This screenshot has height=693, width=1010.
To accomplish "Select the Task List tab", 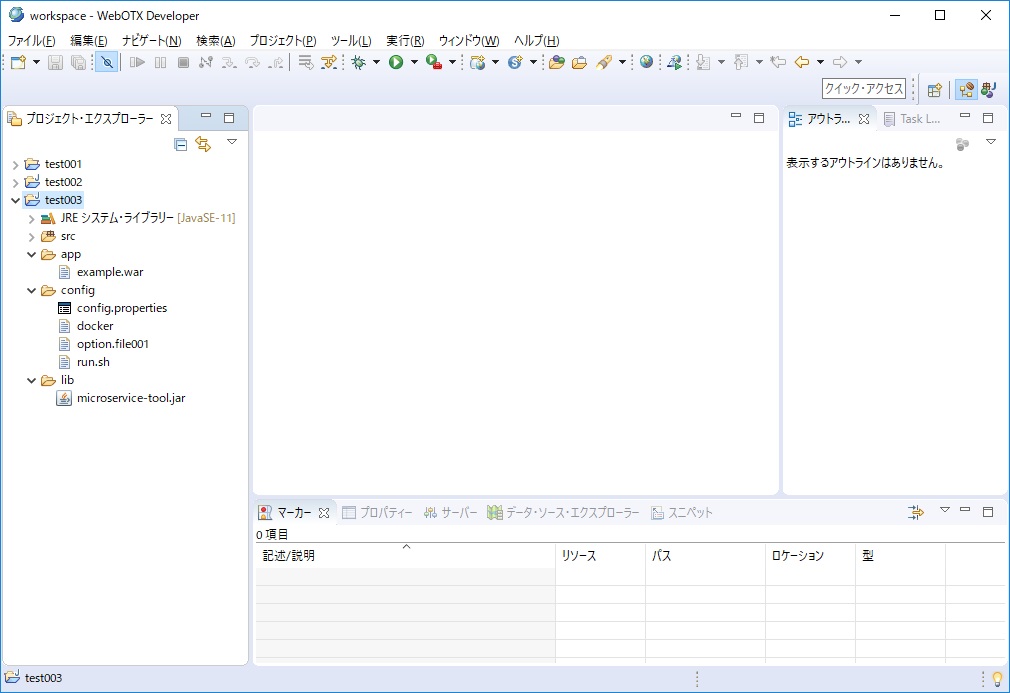I will point(911,119).
